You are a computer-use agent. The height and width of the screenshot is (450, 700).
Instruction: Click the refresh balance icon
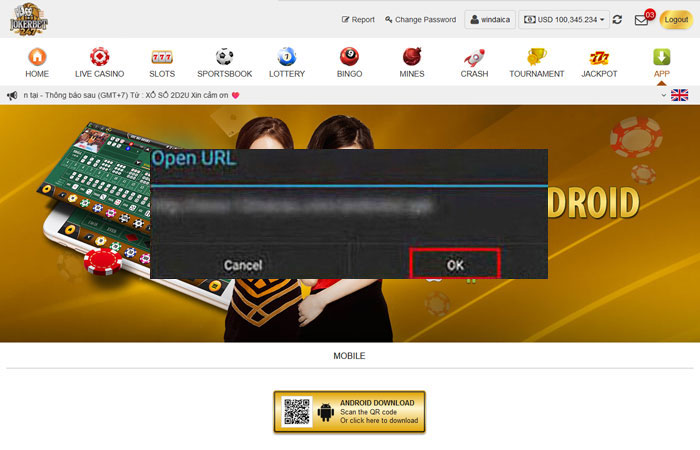[x=617, y=20]
